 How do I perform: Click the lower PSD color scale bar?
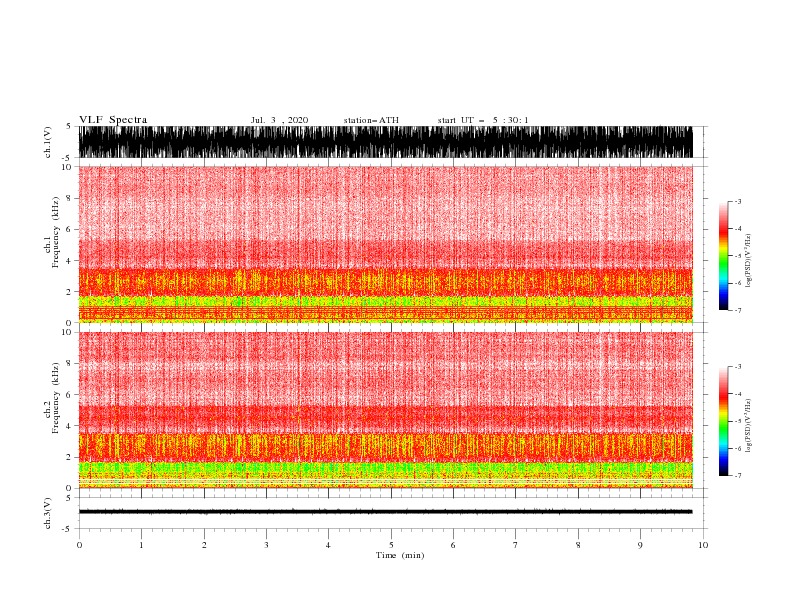723,421
